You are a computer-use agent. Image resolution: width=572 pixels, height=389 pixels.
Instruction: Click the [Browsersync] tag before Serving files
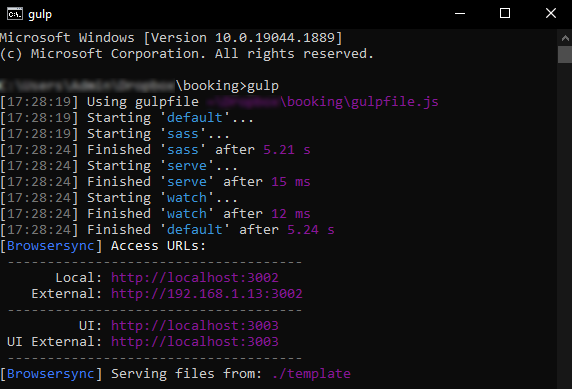tap(51, 374)
